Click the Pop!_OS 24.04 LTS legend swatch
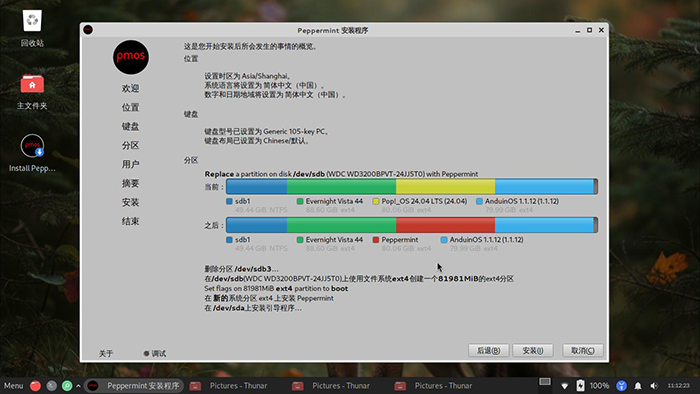 tap(376, 201)
